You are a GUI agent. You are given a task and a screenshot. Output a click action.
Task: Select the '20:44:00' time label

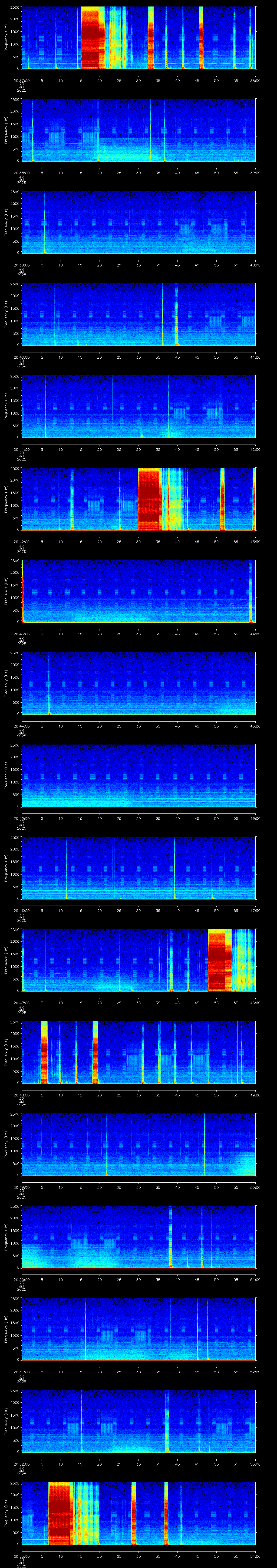tap(22, 727)
